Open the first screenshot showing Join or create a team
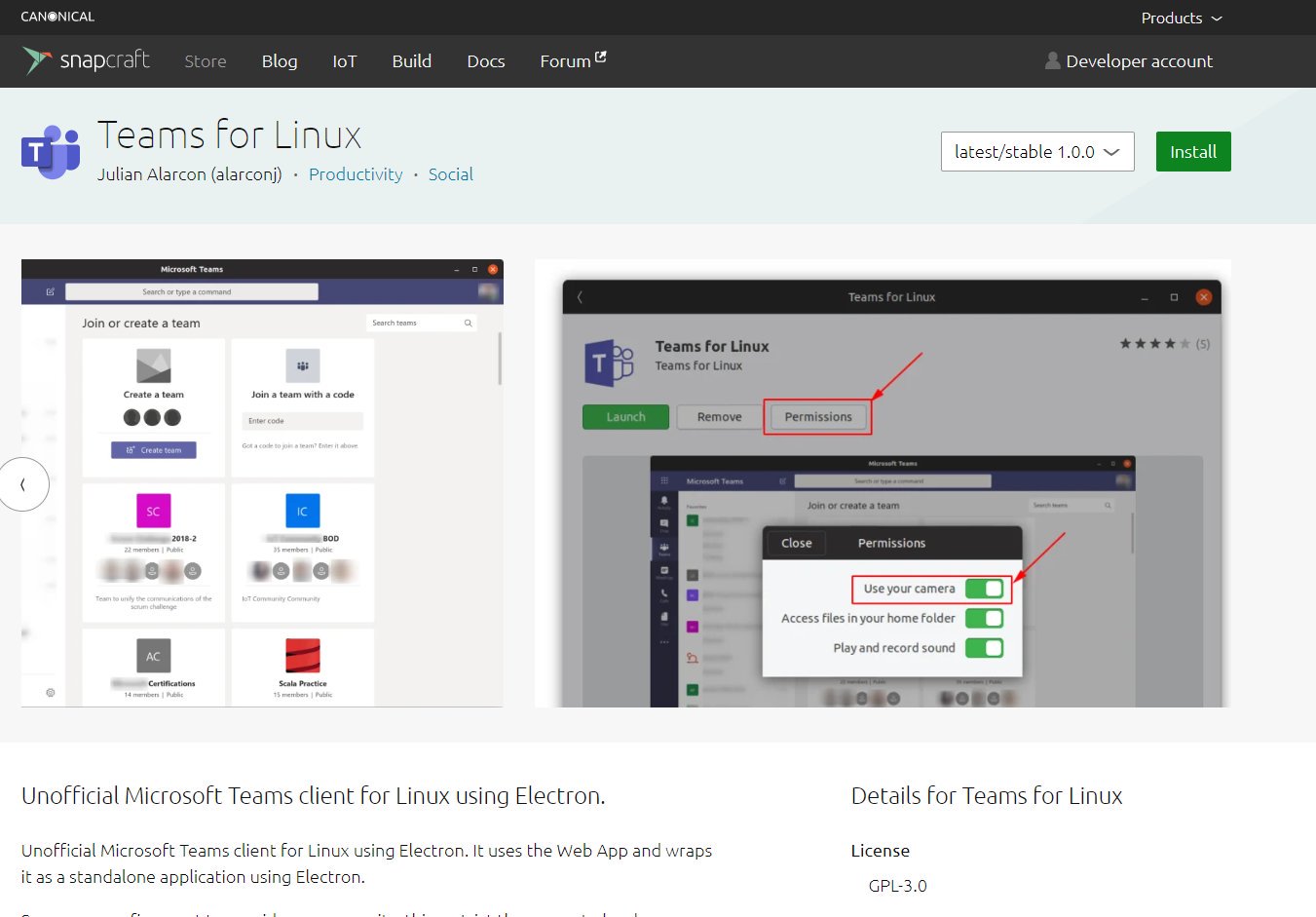1316x917 pixels. coord(262,483)
